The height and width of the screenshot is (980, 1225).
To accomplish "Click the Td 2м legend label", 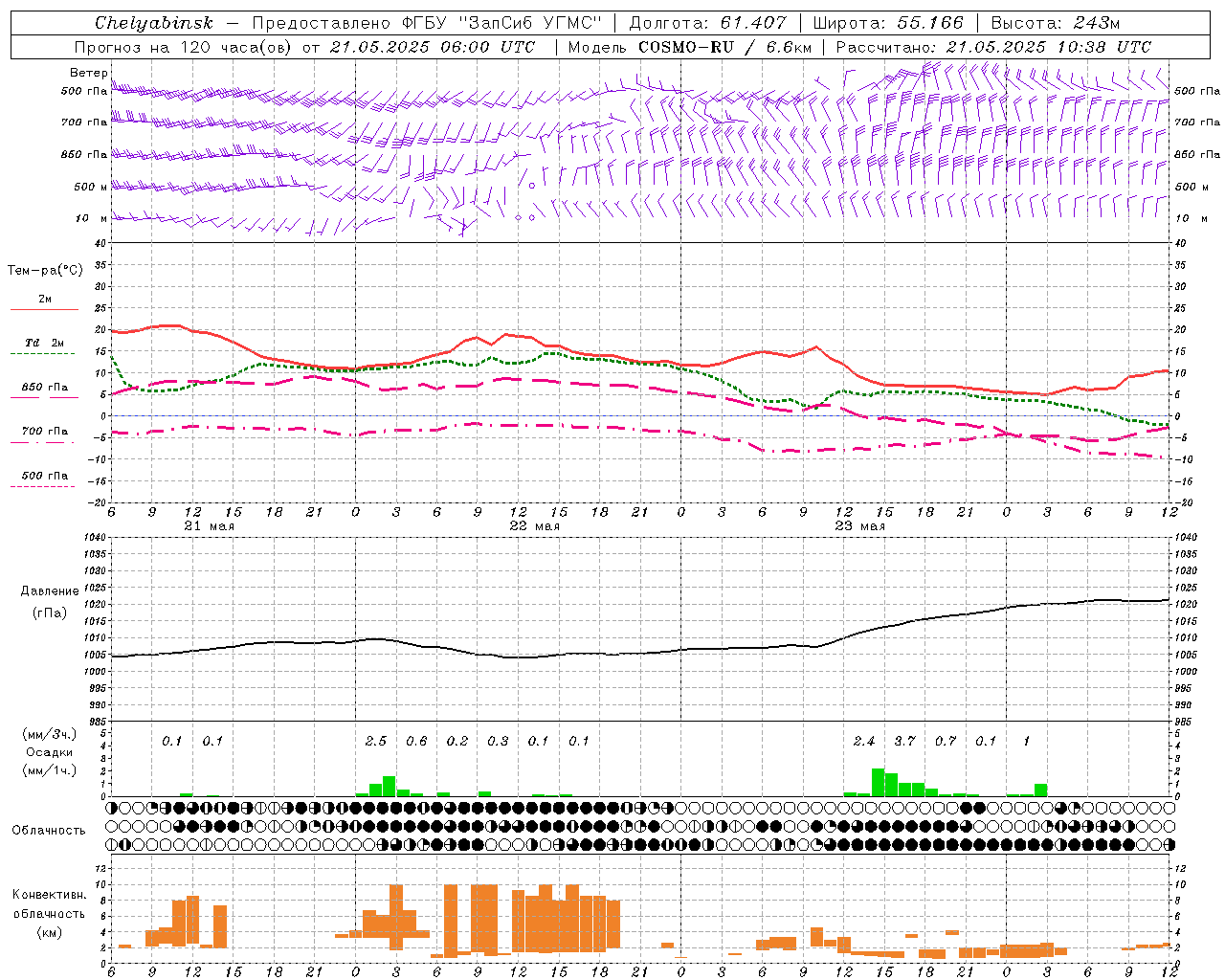I will pos(44,342).
